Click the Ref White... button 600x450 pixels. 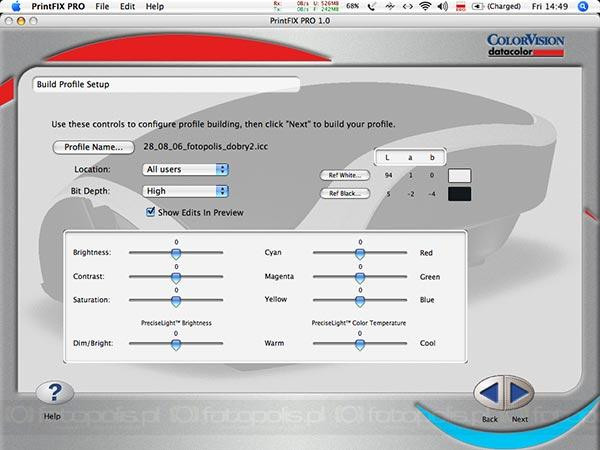[345, 175]
